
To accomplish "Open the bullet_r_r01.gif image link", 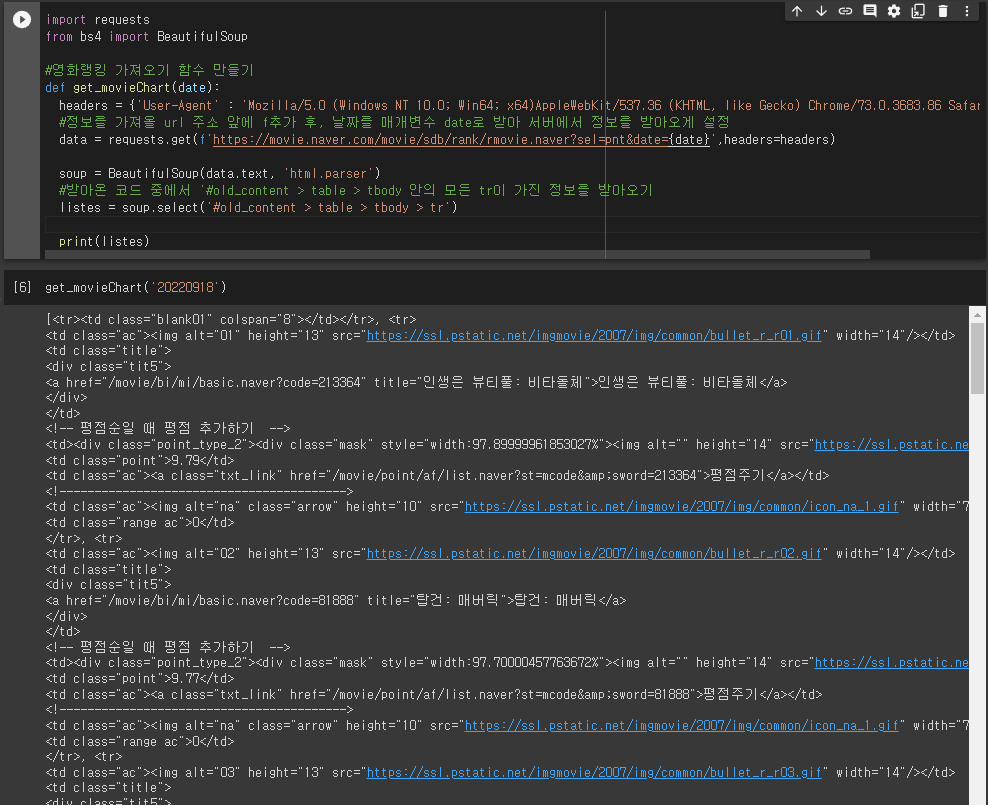I will point(594,336).
